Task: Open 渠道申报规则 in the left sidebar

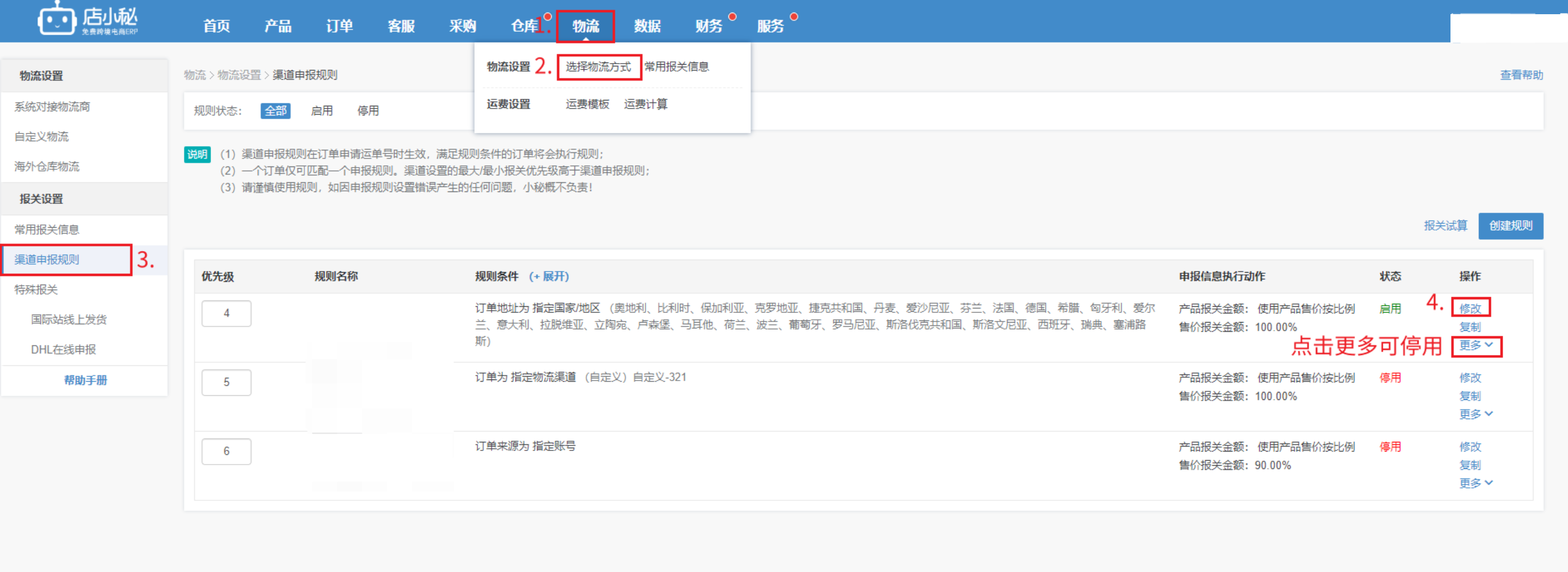Action: [47, 260]
